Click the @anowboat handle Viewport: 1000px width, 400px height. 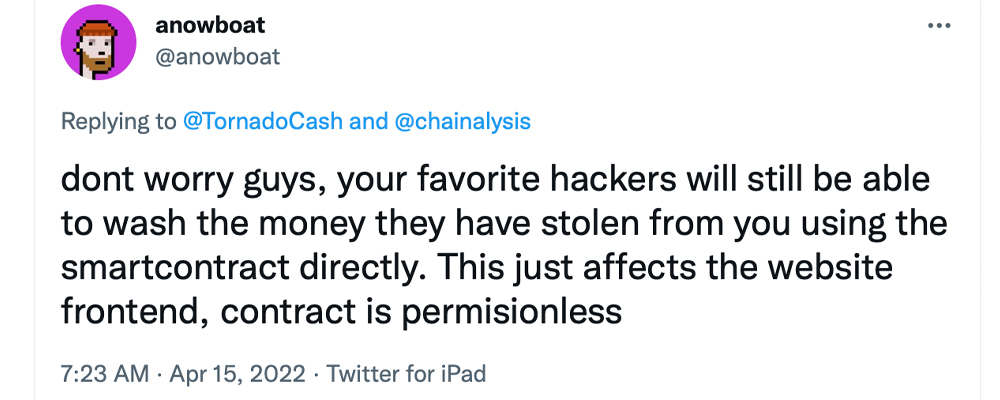tap(217, 57)
